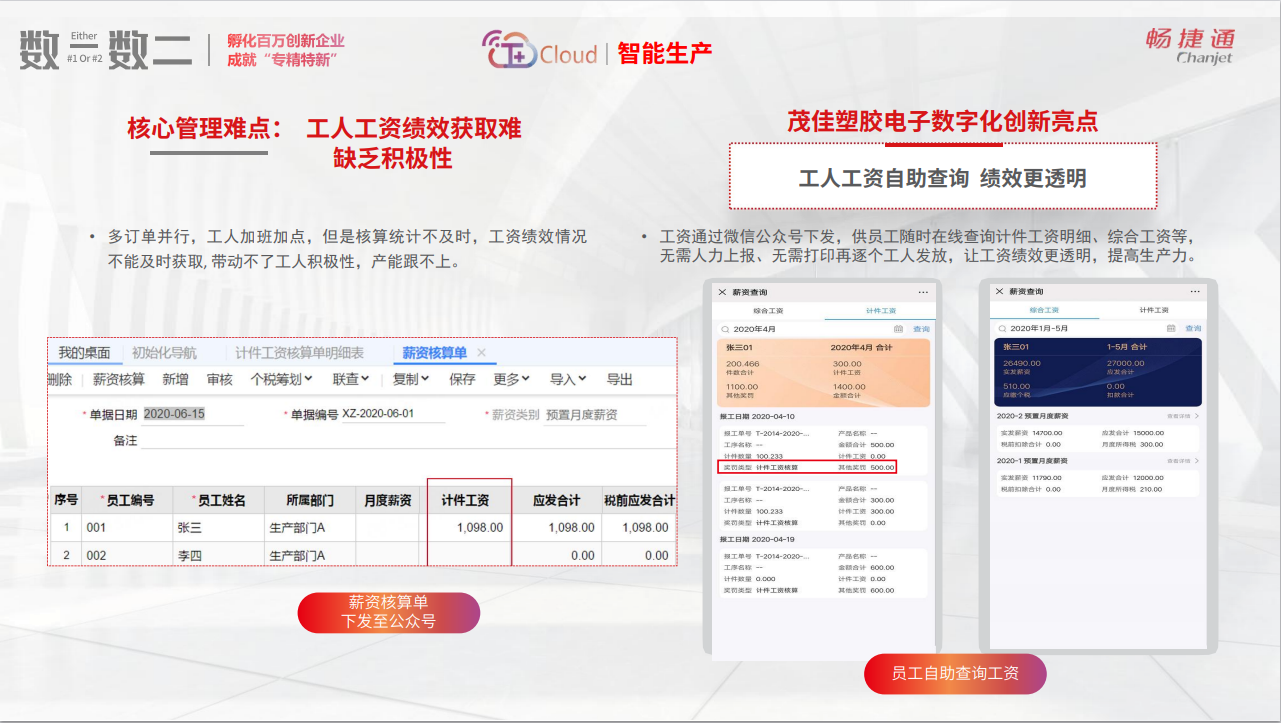Viewport: 1281px width, 723px height.
Task: Open the calendar icon on the 2020年4月 screen
Action: click(x=898, y=329)
